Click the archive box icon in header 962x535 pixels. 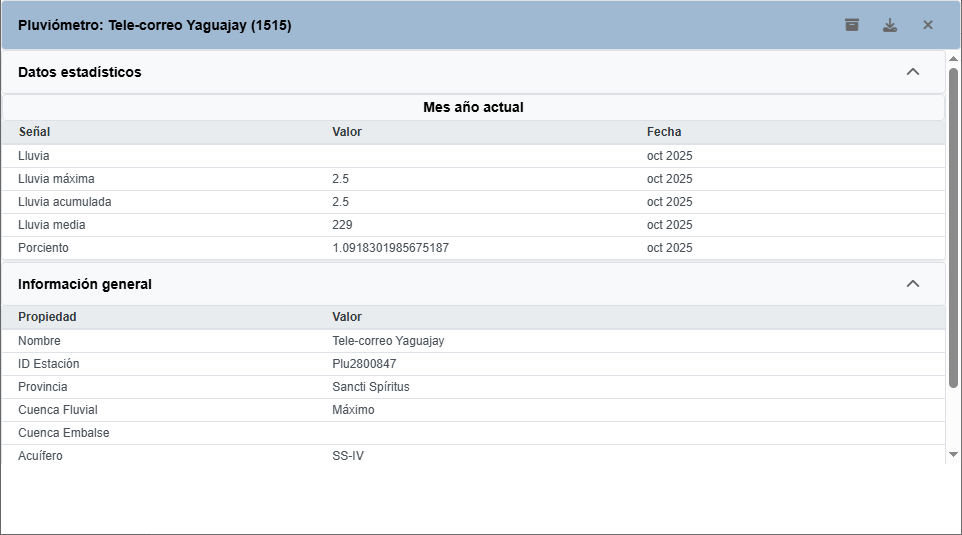tap(852, 25)
